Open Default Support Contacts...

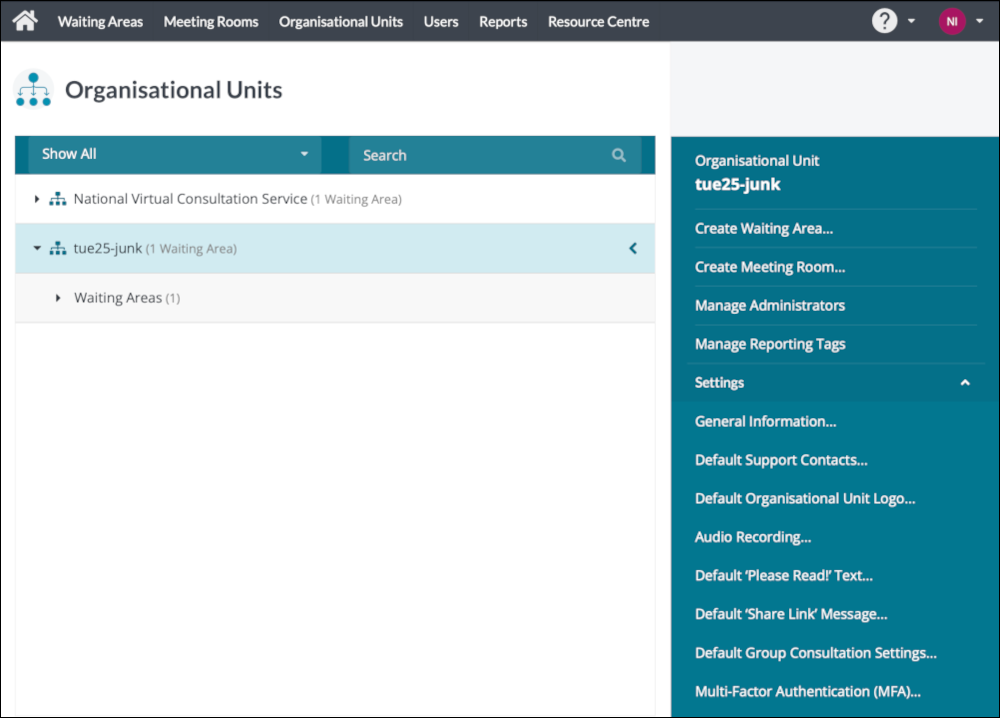tap(781, 460)
